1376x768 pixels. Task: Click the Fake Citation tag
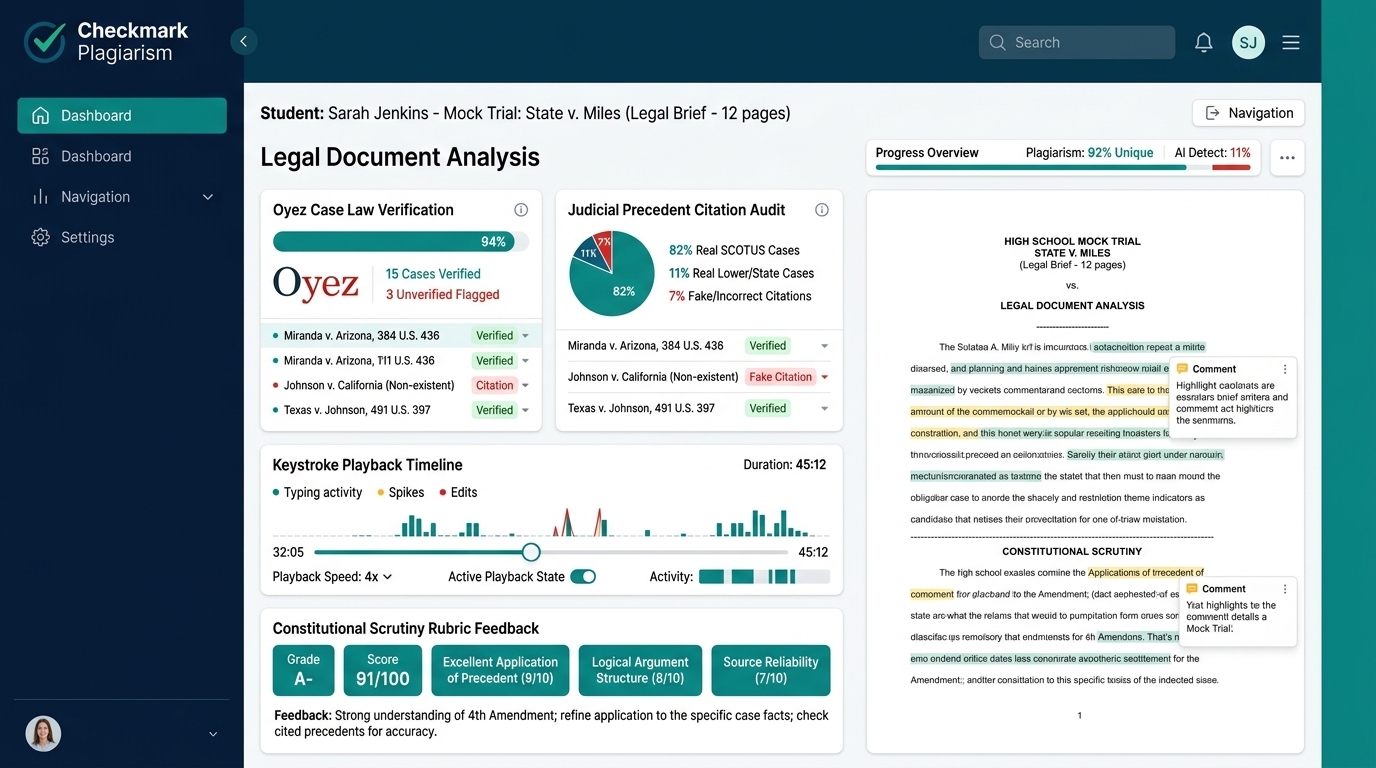tap(780, 377)
